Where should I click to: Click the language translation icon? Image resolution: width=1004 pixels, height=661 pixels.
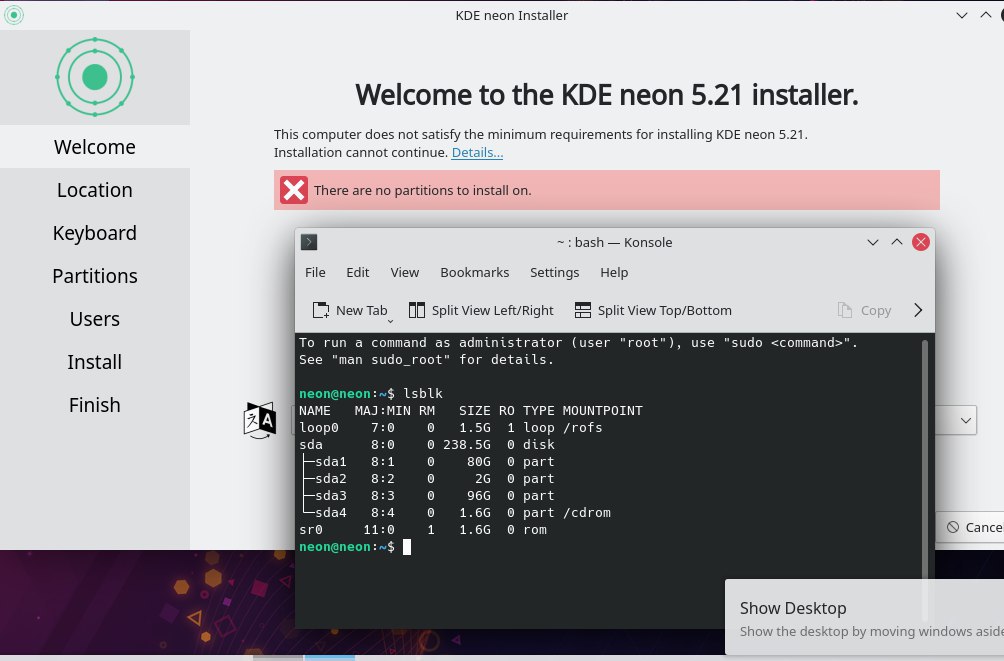260,420
